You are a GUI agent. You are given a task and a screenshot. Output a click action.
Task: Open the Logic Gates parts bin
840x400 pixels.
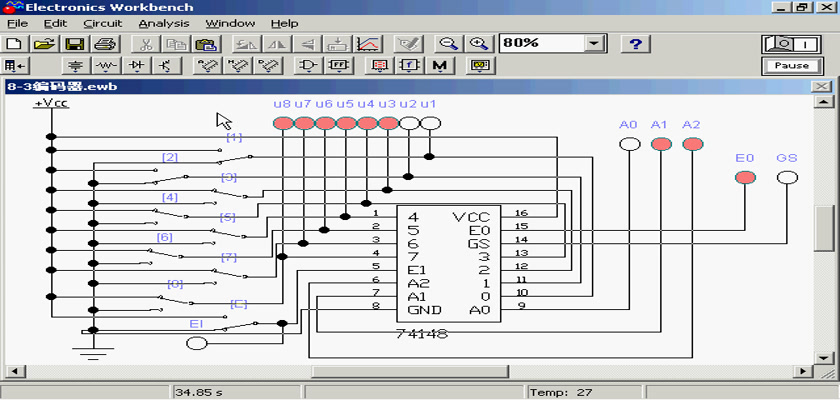(309, 66)
